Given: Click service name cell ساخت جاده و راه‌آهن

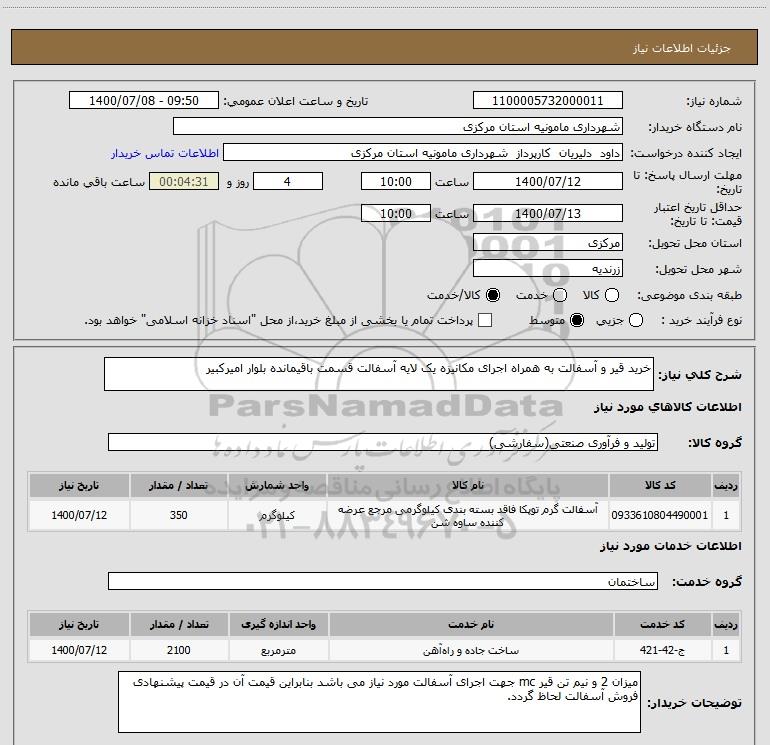Looking at the screenshot, I should pos(471,650).
